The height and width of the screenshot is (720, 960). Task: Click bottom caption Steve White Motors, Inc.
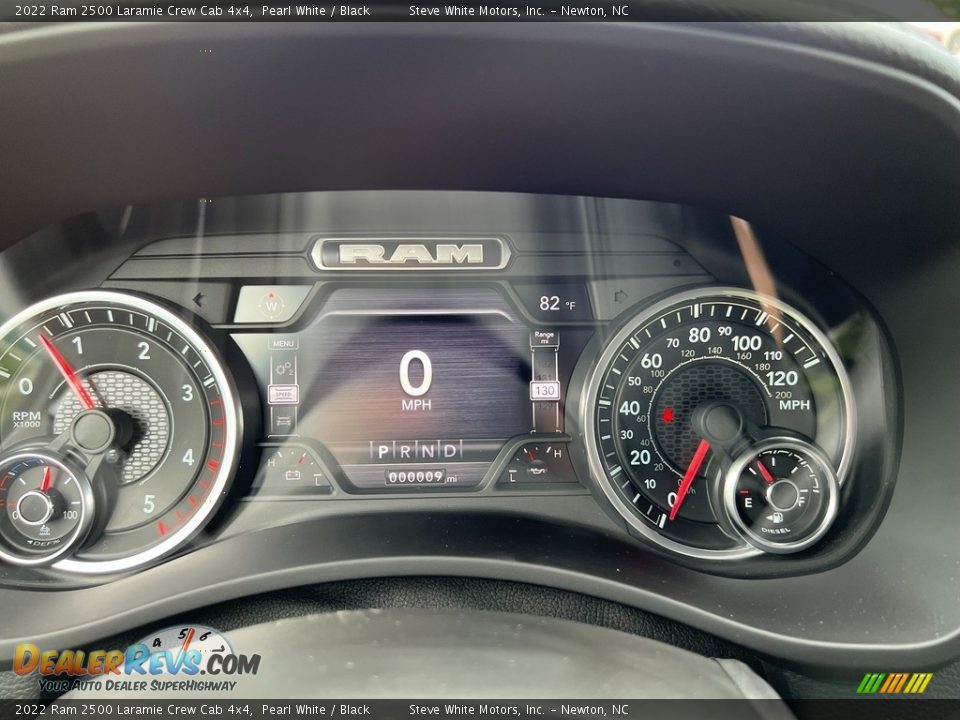[x=476, y=710]
